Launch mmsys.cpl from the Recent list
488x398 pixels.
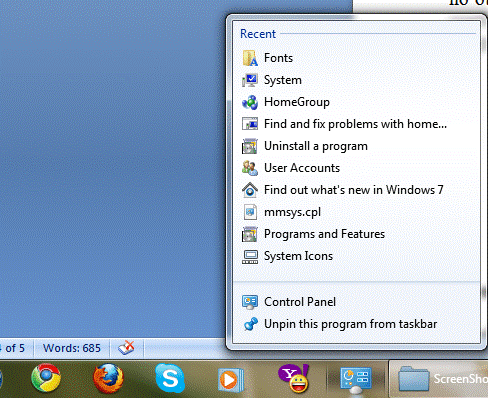click(356, 212)
